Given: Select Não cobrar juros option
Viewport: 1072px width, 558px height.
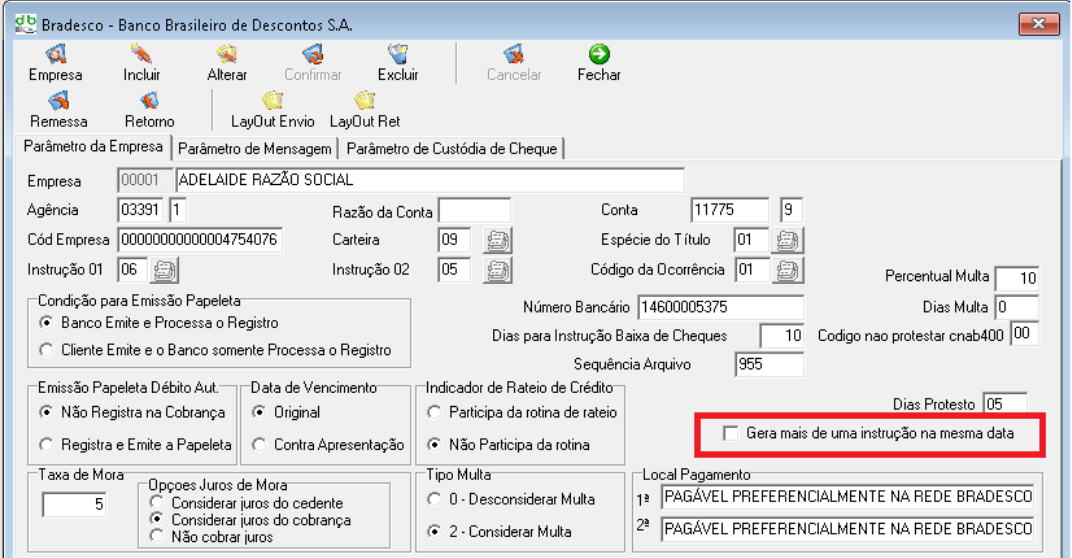Looking at the screenshot, I should (x=157, y=535).
